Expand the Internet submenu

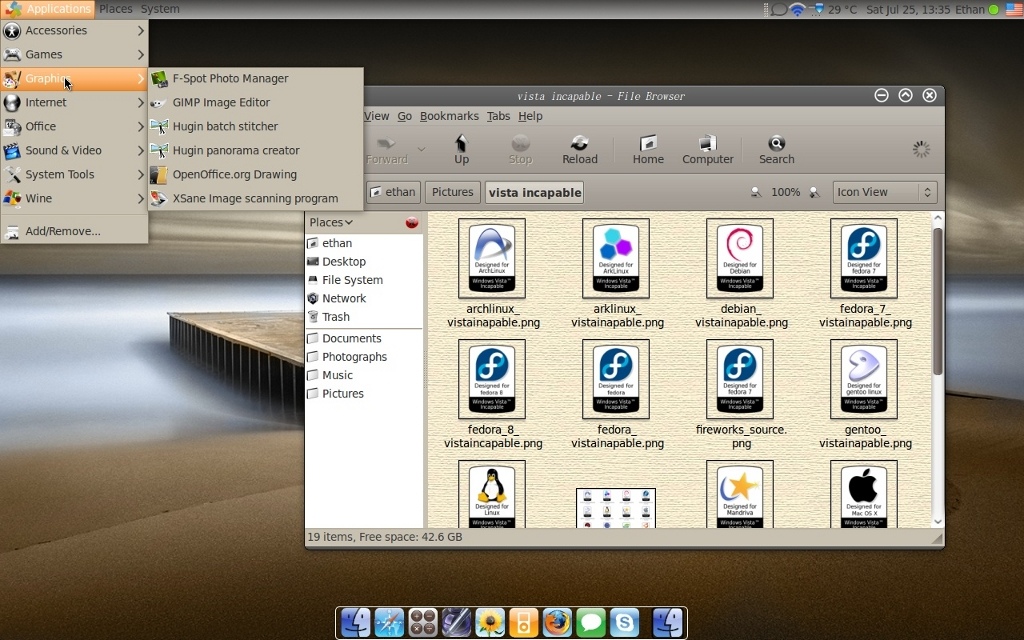coord(74,103)
